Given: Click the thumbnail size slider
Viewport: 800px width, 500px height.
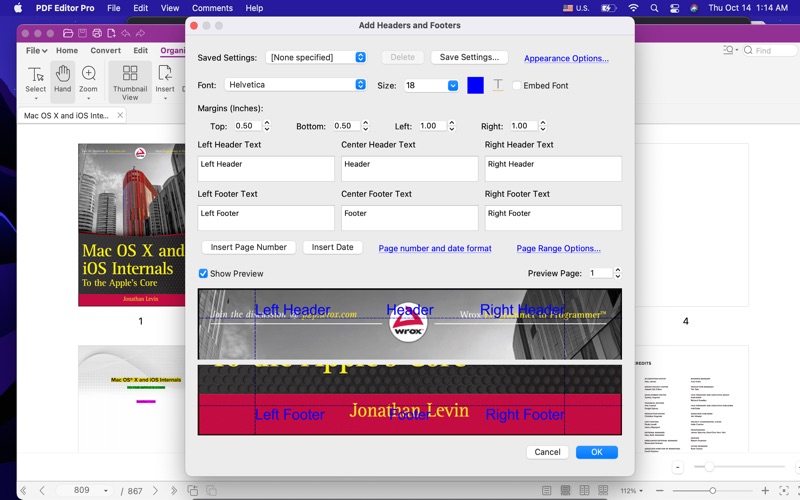Looking at the screenshot, I should 739,467.
